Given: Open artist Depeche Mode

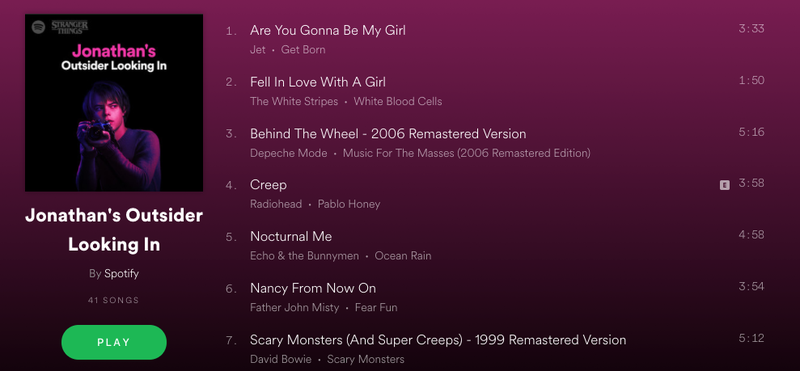Looking at the screenshot, I should (289, 153).
